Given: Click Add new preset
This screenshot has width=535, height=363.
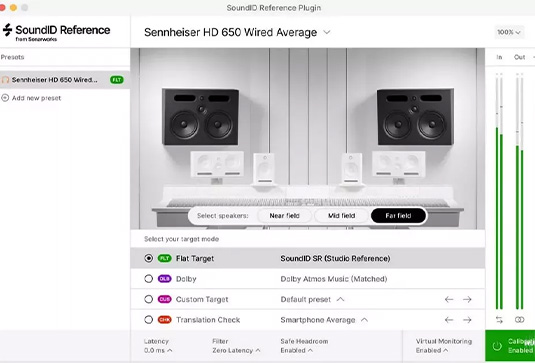Looking at the screenshot, I should click(31, 98).
